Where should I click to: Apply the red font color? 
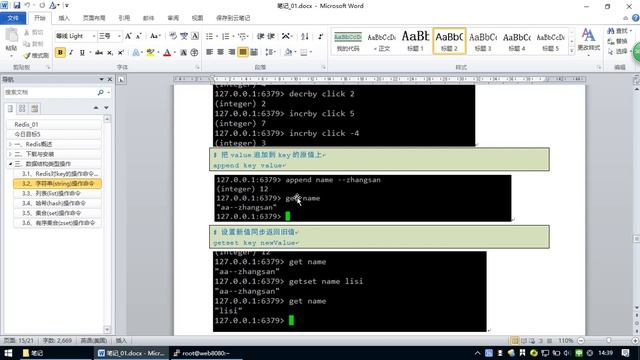[167, 53]
